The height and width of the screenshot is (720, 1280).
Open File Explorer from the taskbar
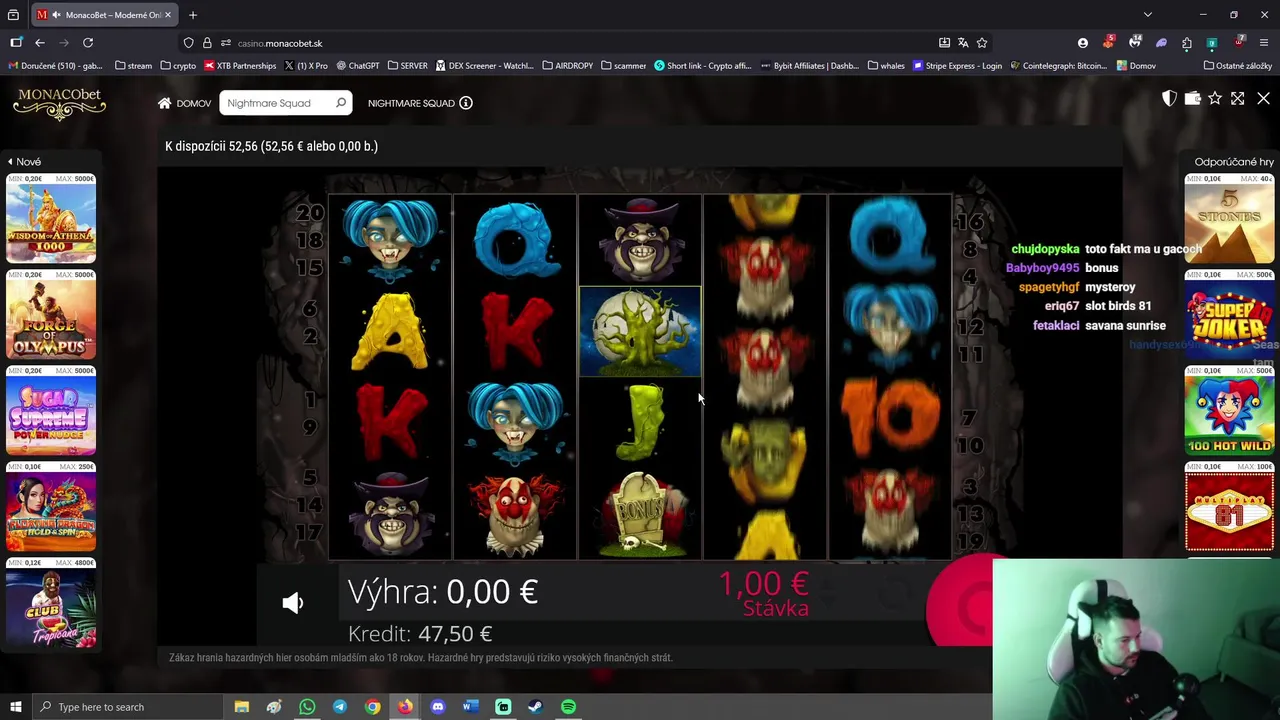[x=242, y=707]
